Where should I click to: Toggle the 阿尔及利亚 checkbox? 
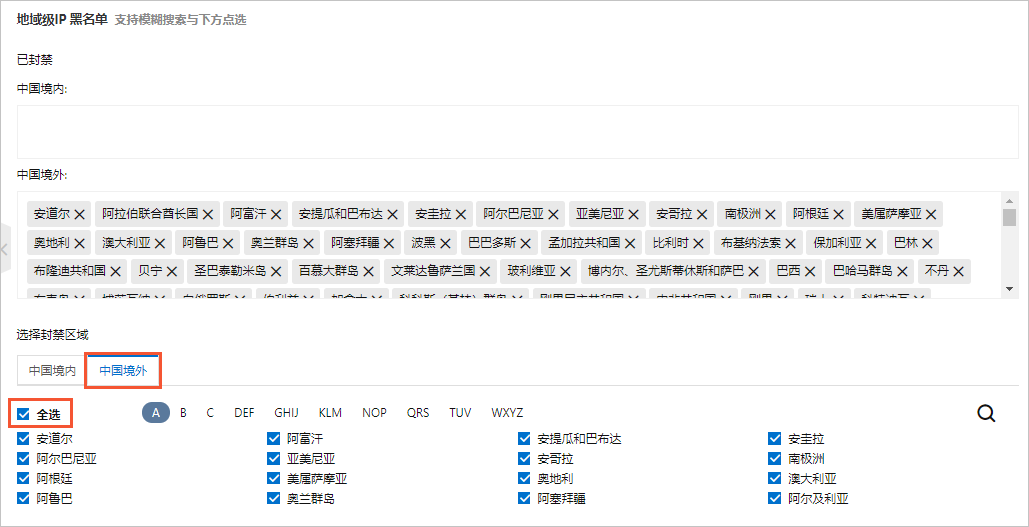pos(774,498)
